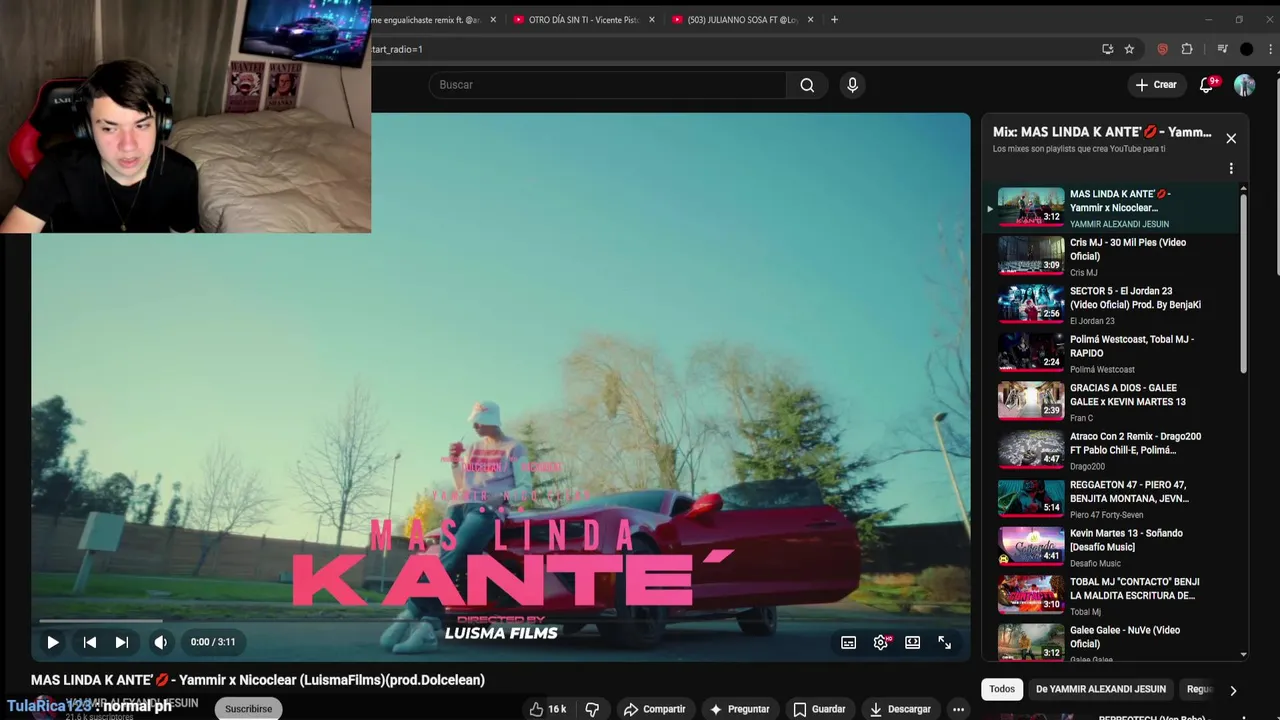The height and width of the screenshot is (720, 1280).
Task: Open Galee Galee - NuVe title
Action: click(x=1125, y=637)
